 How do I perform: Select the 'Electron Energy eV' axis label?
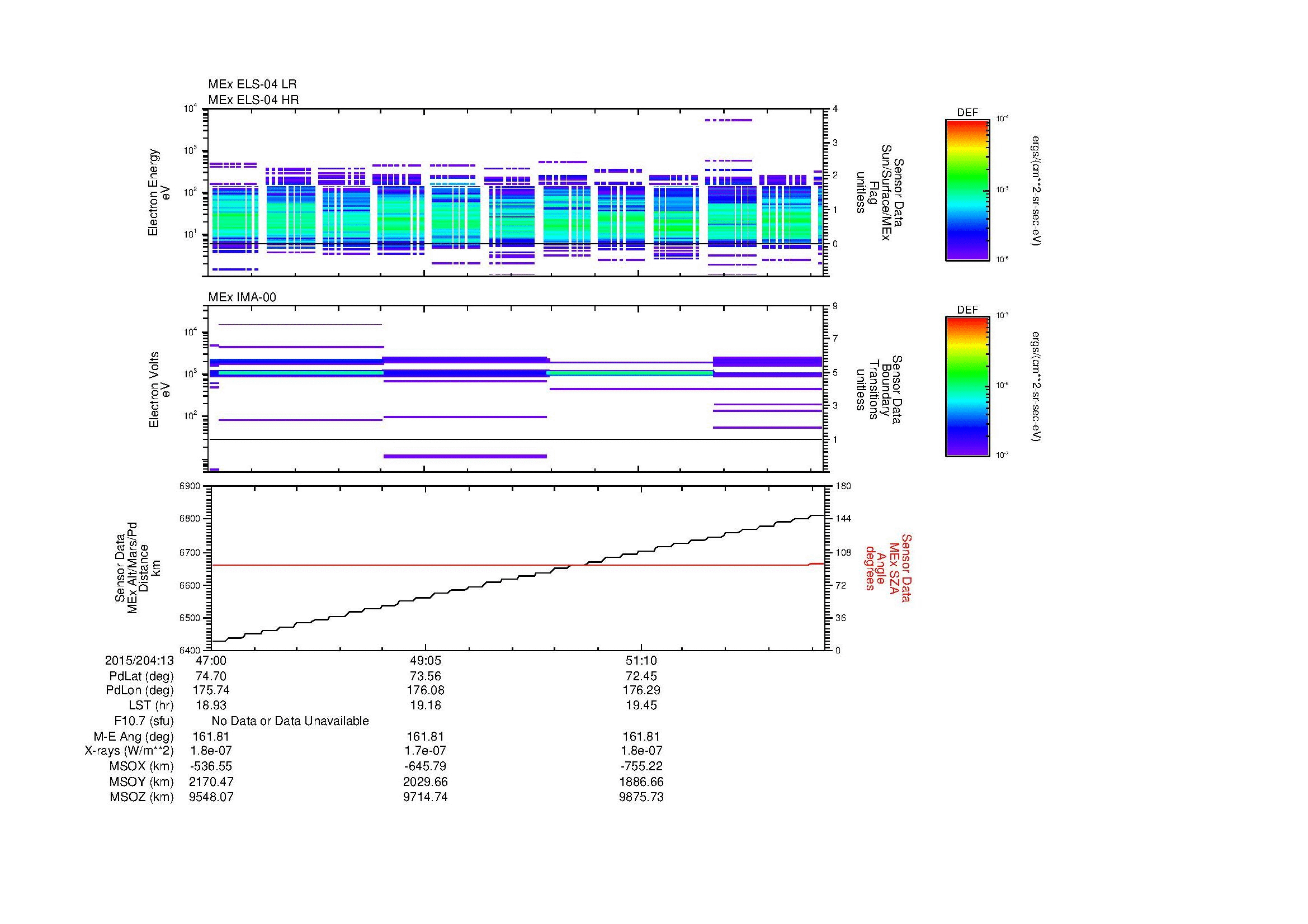[x=159, y=192]
